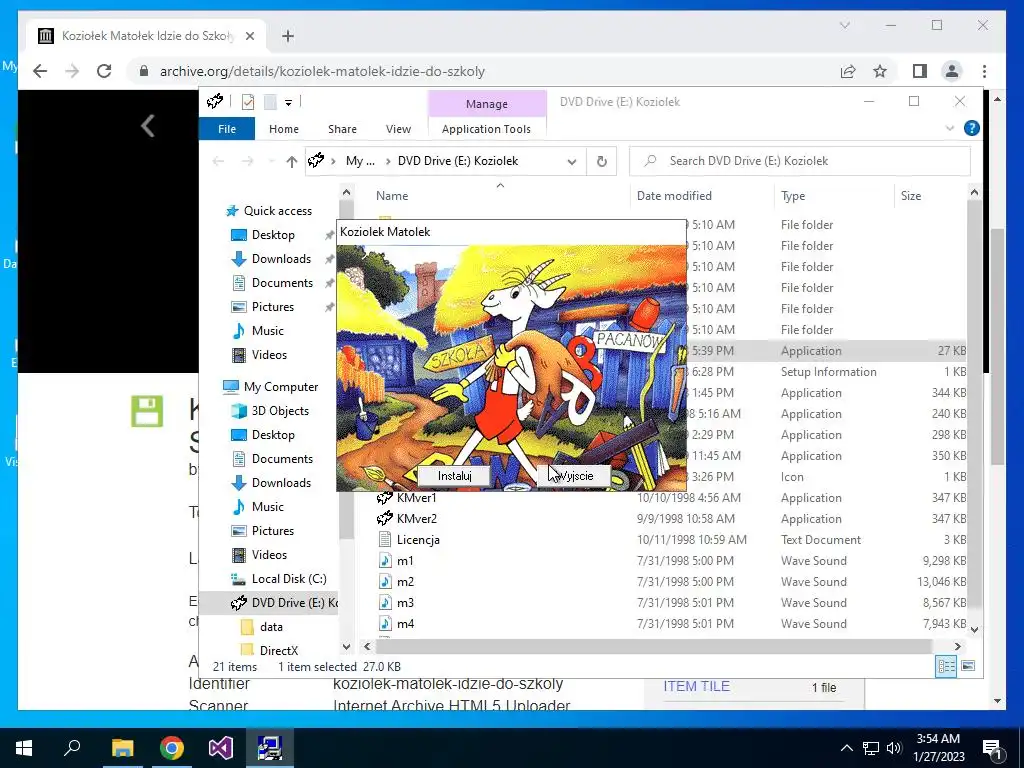Click the file list scroll down arrow

[x=974, y=630]
